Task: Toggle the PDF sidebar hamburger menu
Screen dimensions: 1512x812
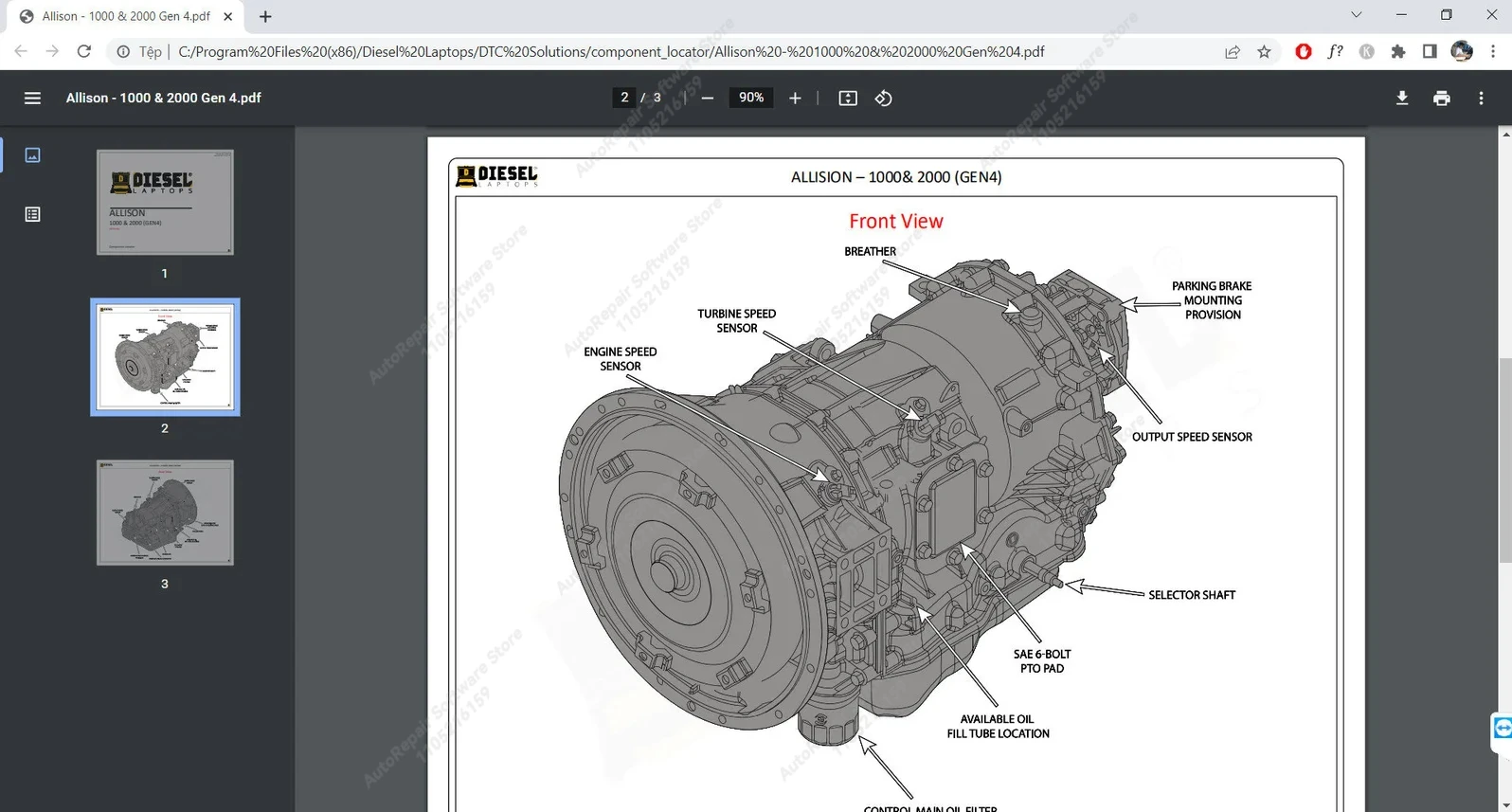Action: [x=32, y=98]
